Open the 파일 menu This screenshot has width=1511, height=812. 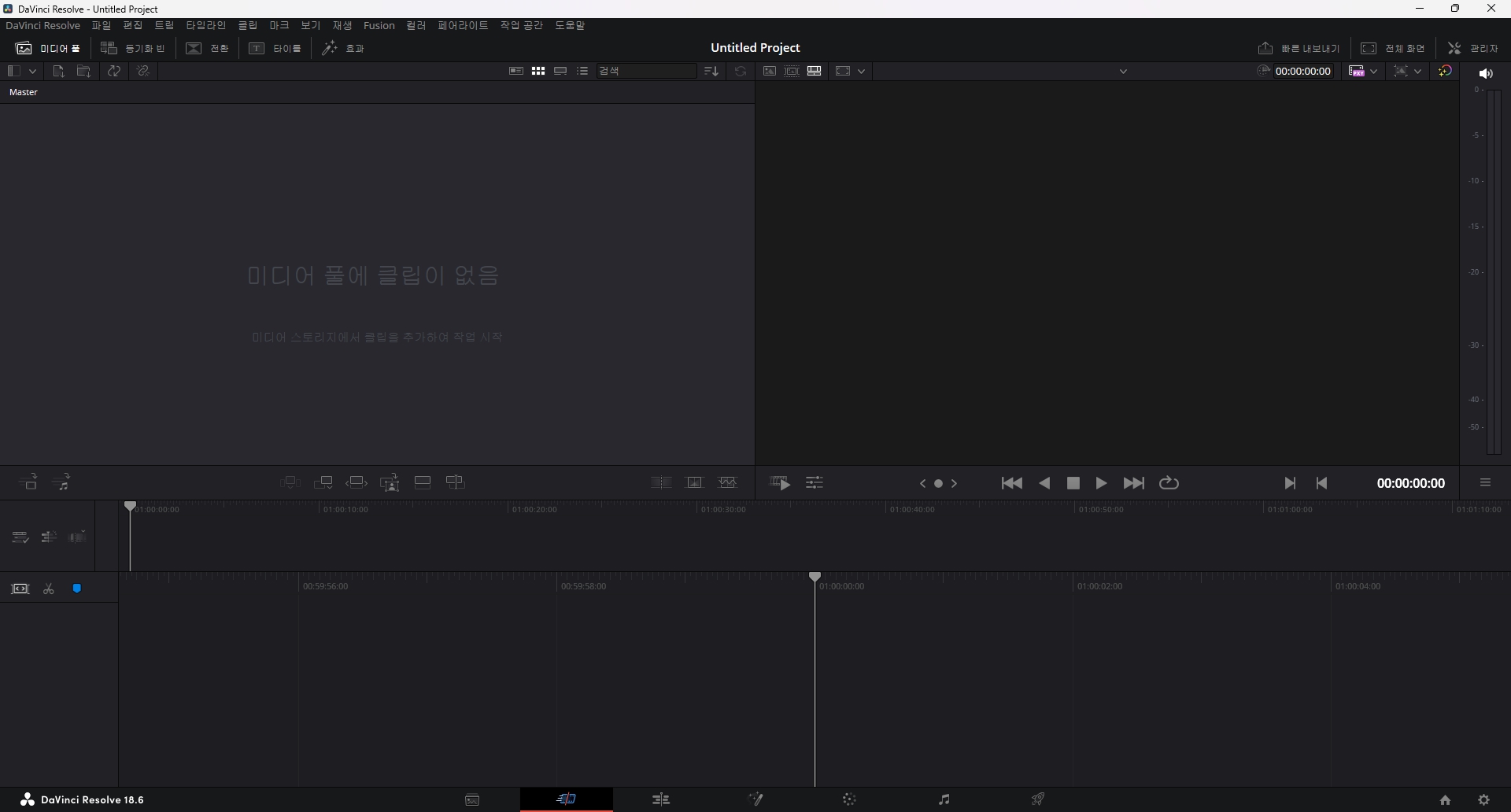(x=102, y=26)
